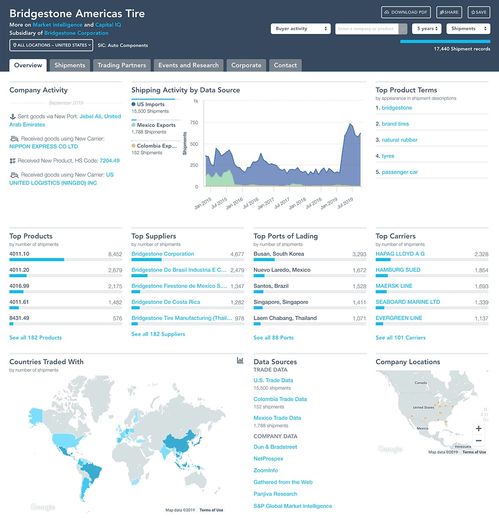Zoom in on Company Locations map

tap(479, 428)
